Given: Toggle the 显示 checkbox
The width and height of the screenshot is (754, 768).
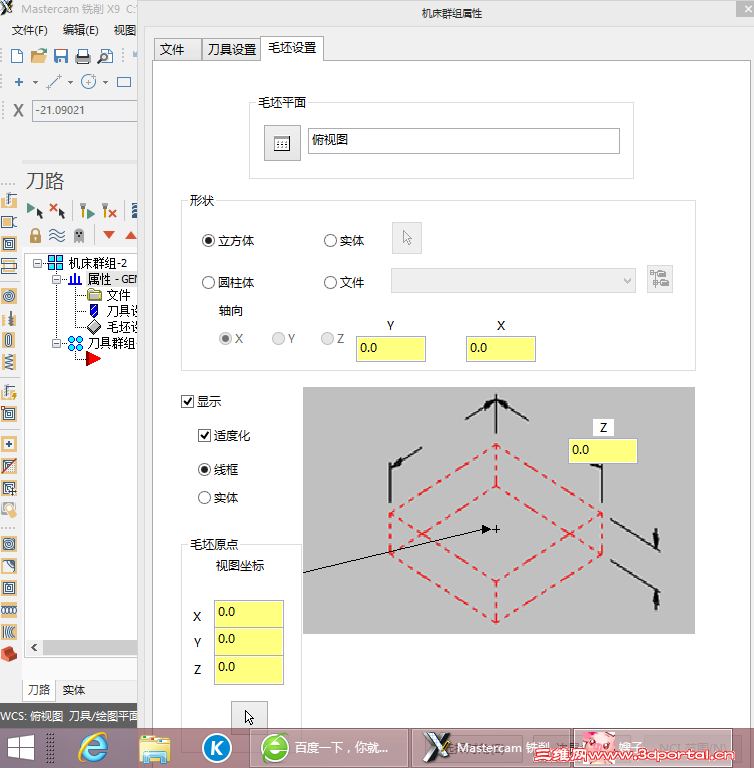Looking at the screenshot, I should [x=187, y=402].
